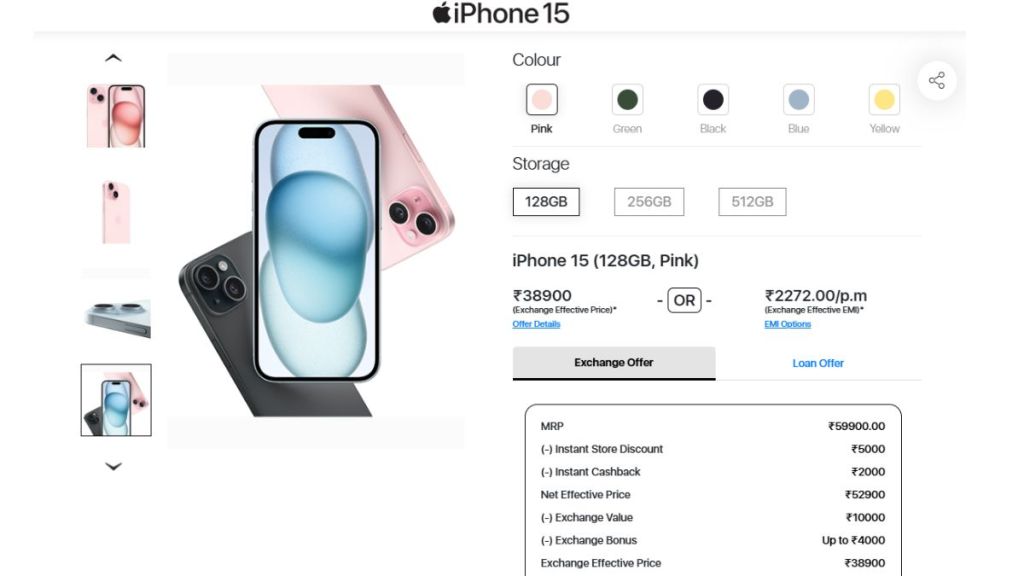Select the Blue colour swatch
This screenshot has height=576, width=1024.
pos(798,99)
